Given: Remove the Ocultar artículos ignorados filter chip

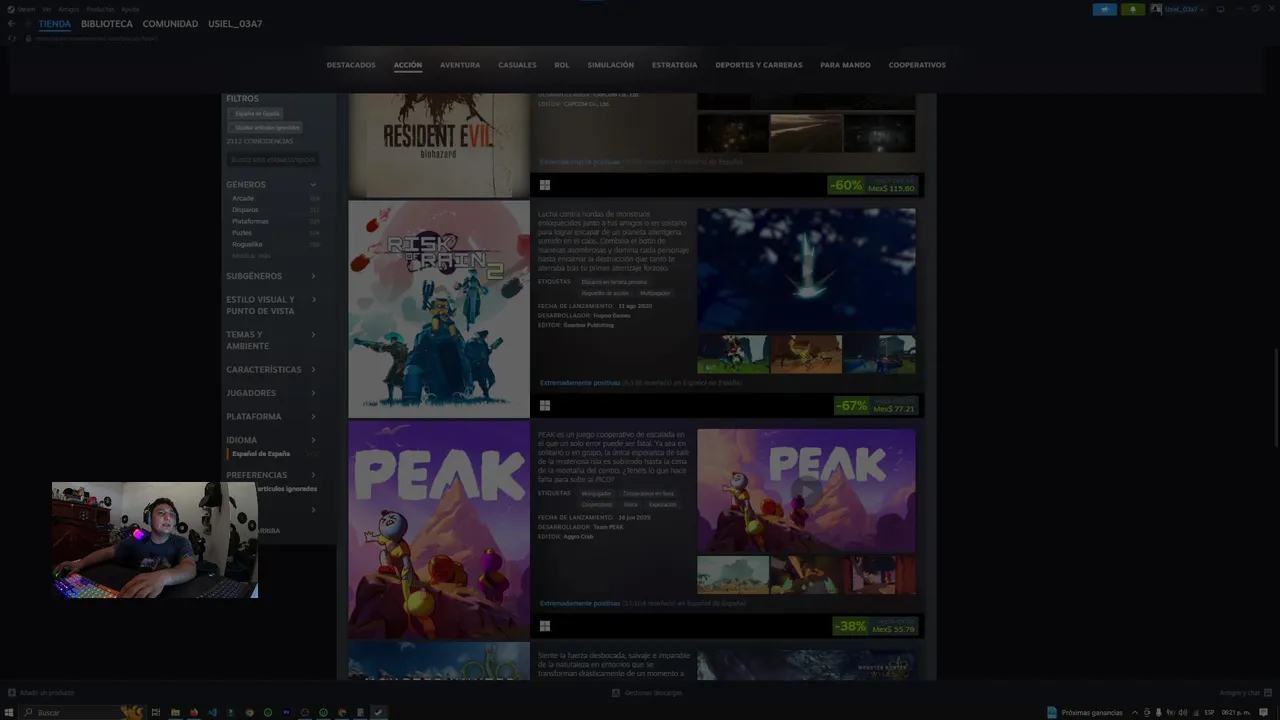Looking at the screenshot, I should (267, 128).
